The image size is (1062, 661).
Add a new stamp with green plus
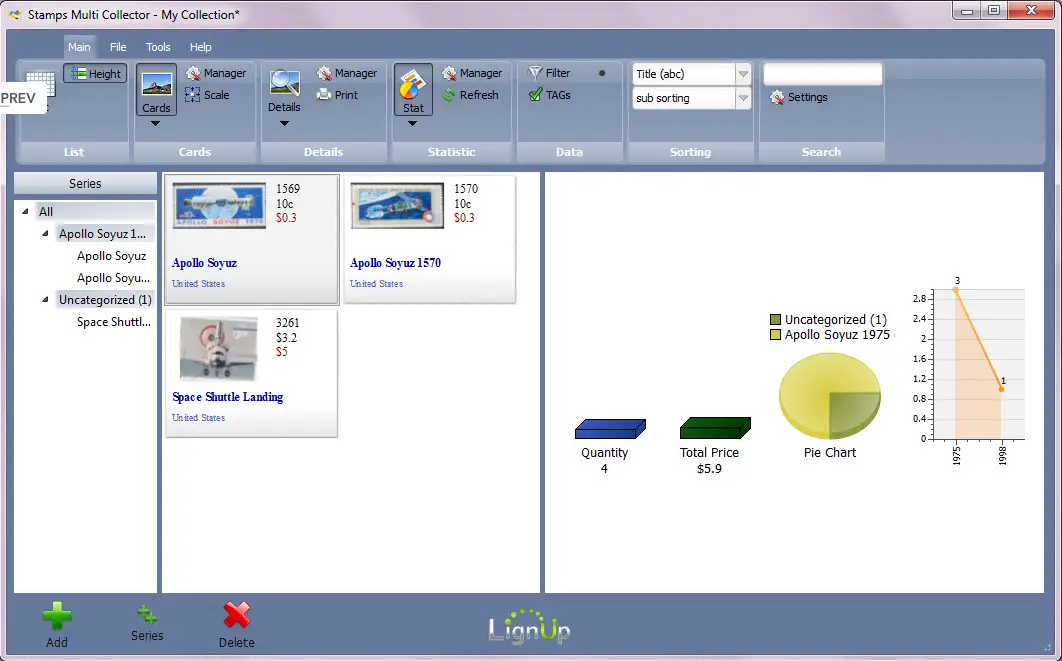click(x=57, y=624)
